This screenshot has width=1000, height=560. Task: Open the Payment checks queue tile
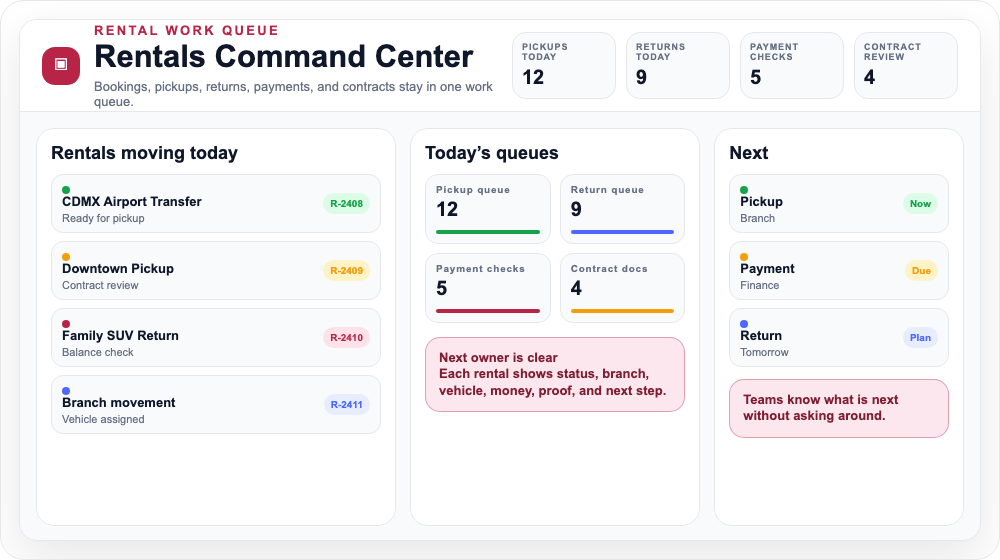point(488,288)
